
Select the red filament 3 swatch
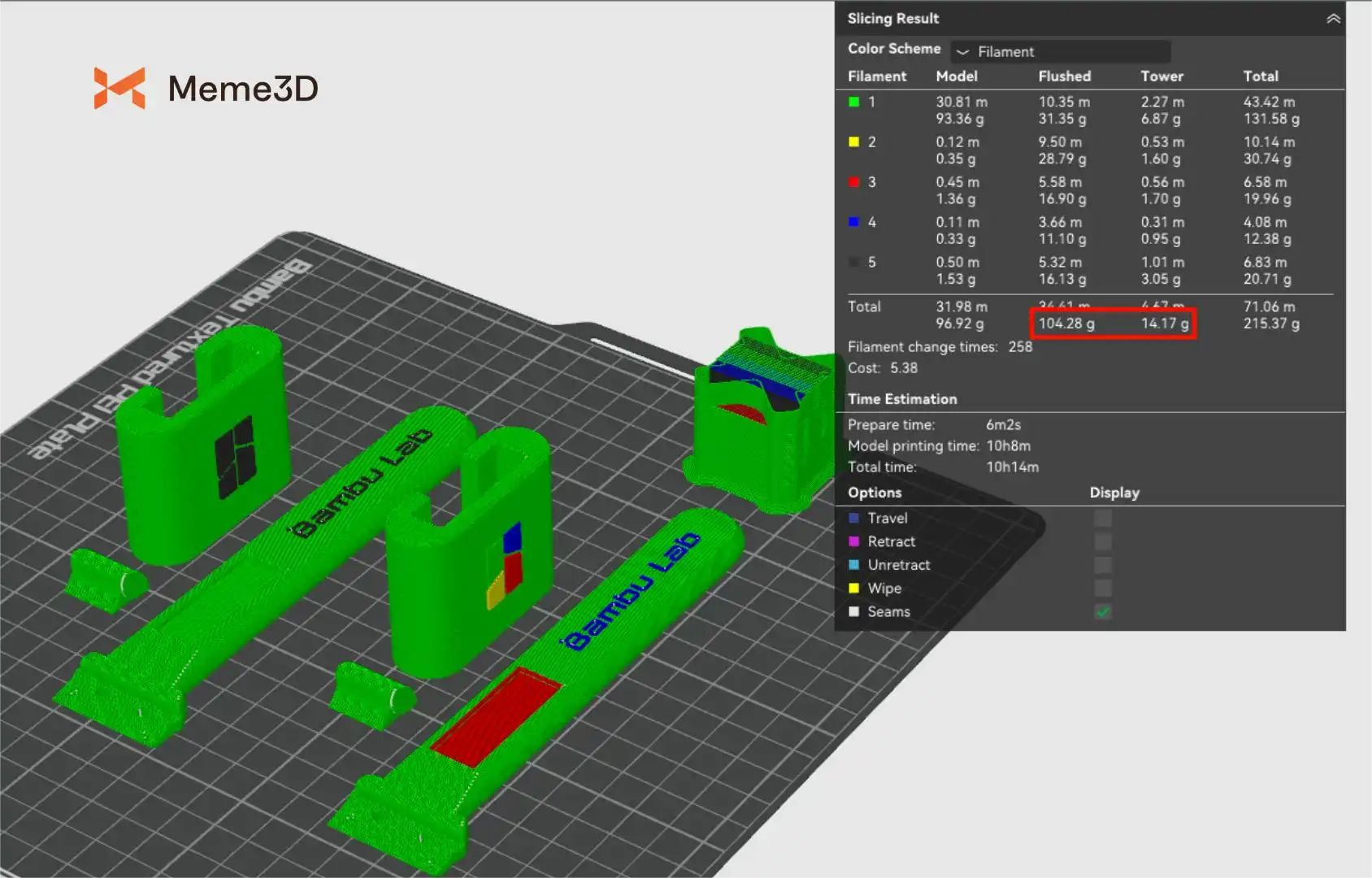[x=854, y=182]
